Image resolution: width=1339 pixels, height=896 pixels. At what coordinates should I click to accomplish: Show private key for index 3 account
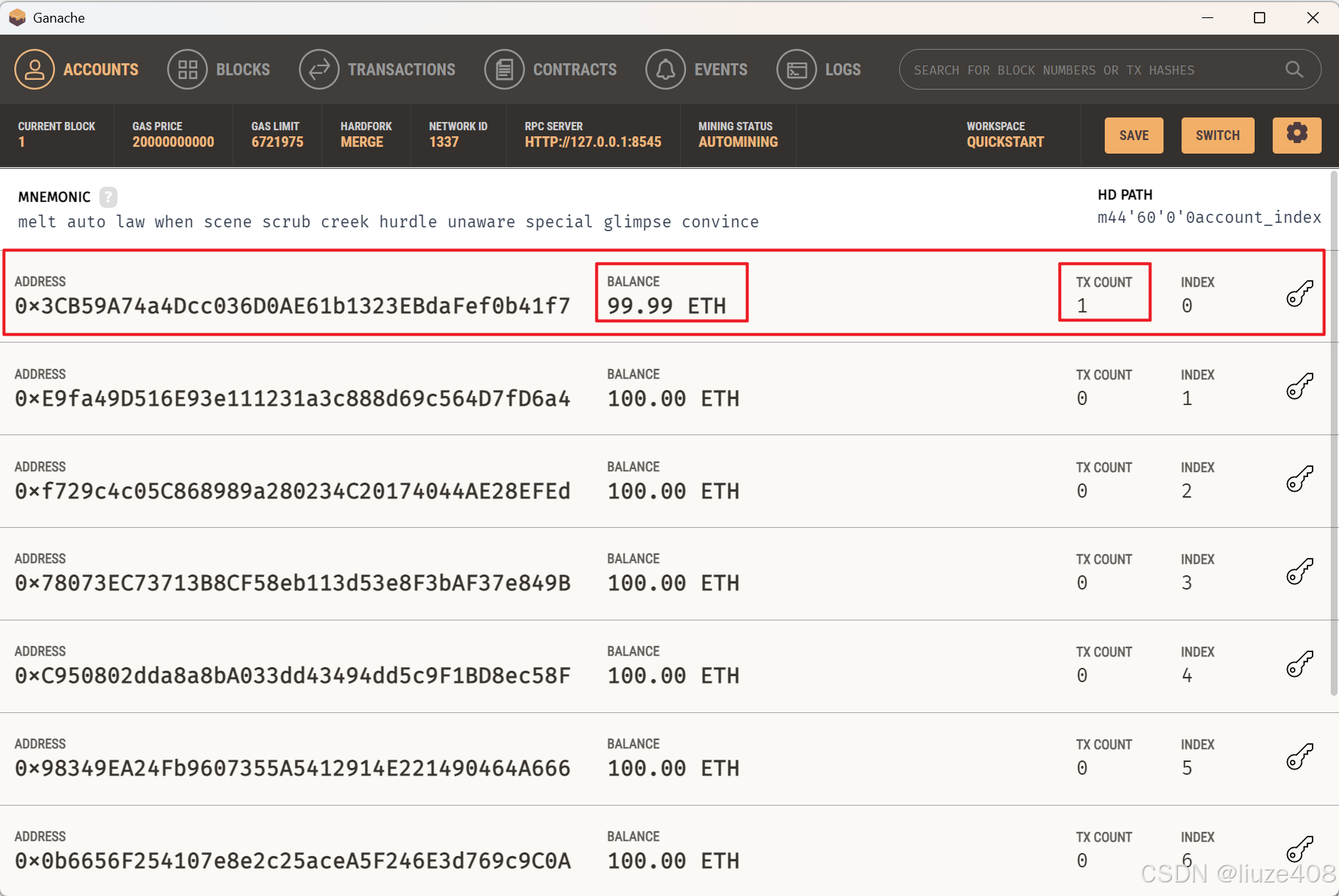pos(1300,571)
